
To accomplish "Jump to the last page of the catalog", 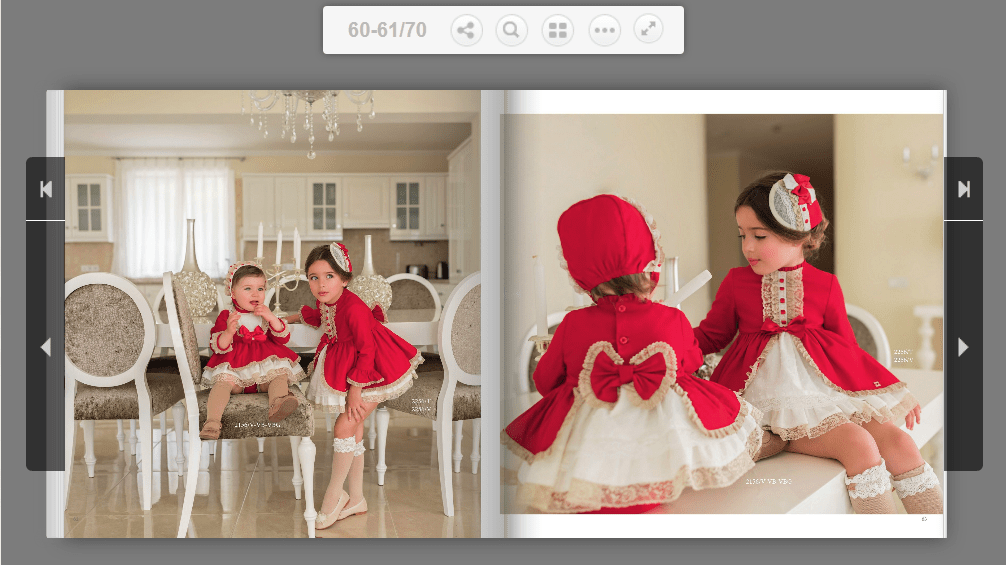I will tap(963, 189).
